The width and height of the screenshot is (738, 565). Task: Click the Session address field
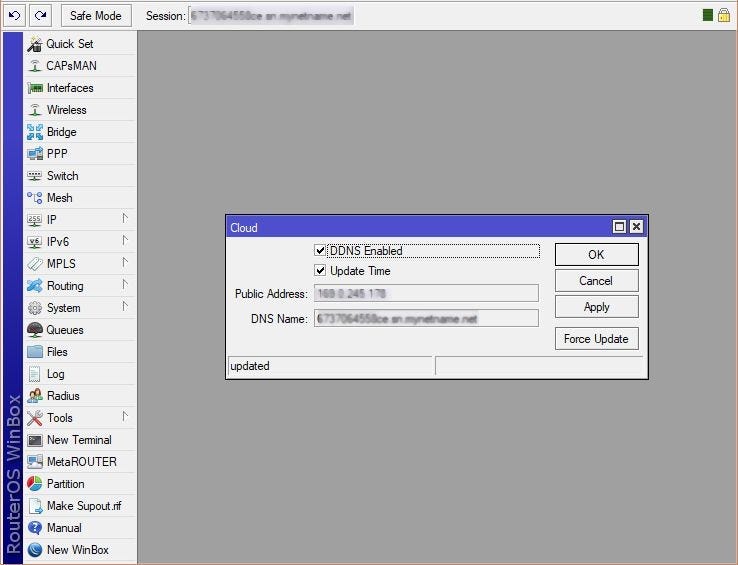point(271,16)
